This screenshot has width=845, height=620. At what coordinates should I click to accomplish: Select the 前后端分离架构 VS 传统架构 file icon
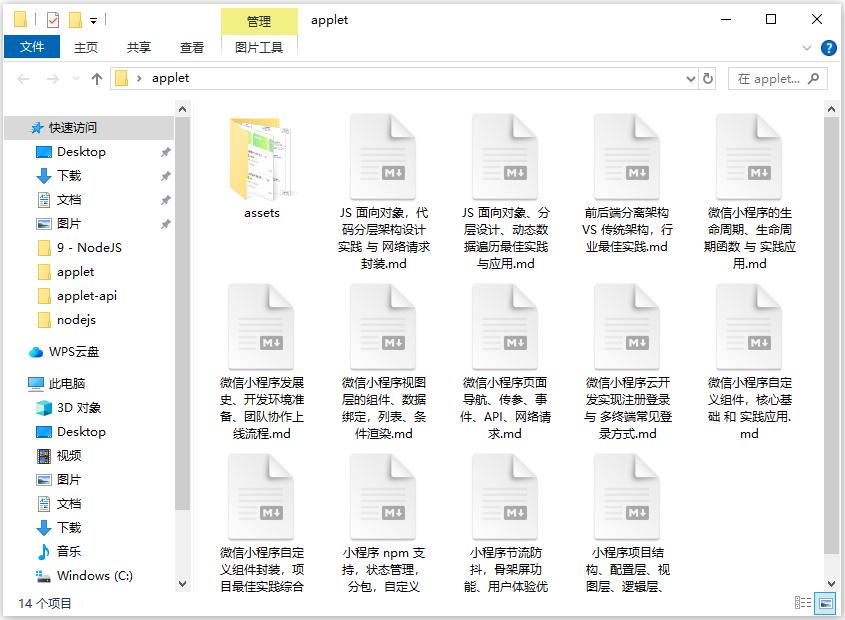pyautogui.click(x=627, y=157)
